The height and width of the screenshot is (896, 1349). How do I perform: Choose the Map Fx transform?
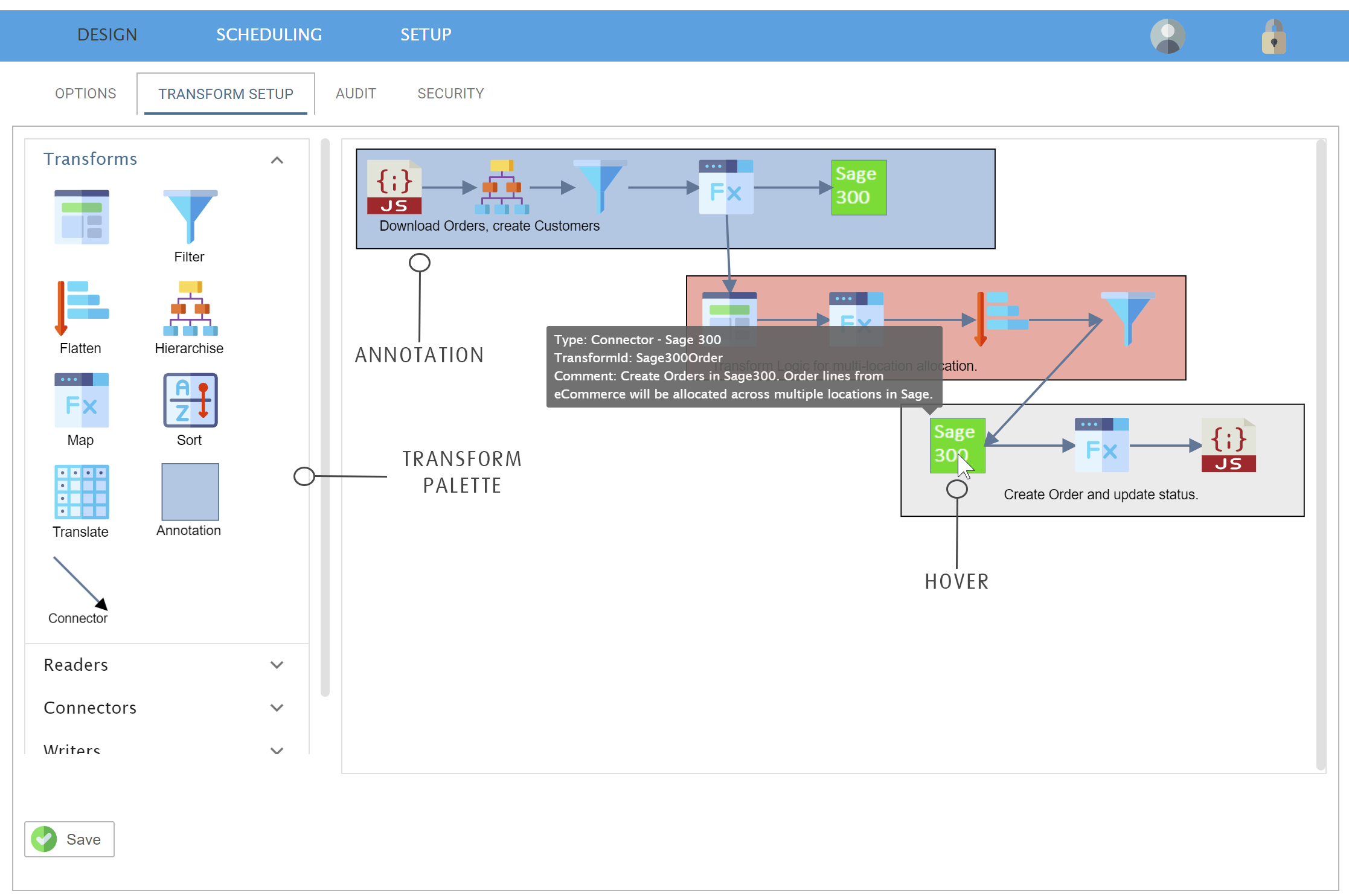(82, 400)
